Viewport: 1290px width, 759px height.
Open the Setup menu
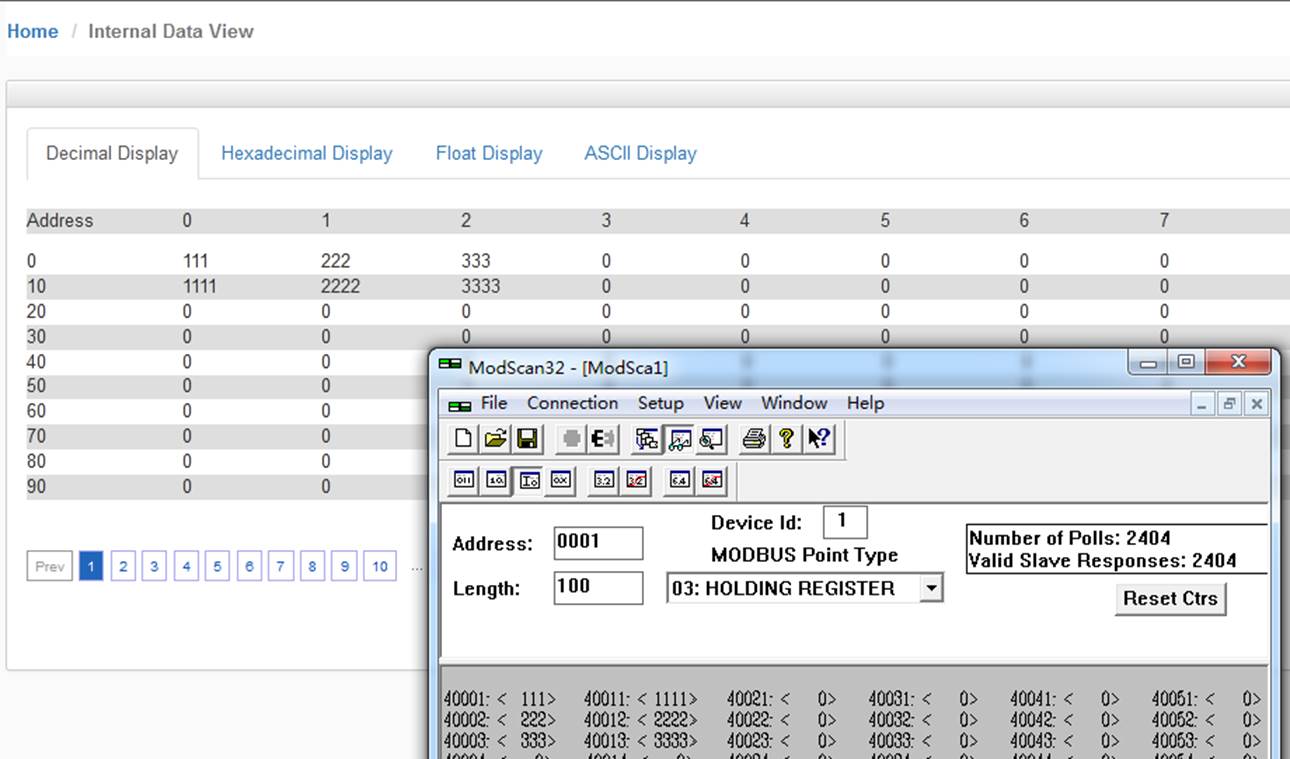661,403
